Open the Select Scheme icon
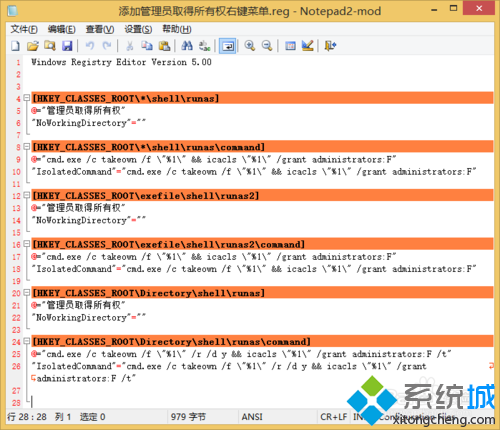This screenshot has height=430, width=500. coord(290,46)
